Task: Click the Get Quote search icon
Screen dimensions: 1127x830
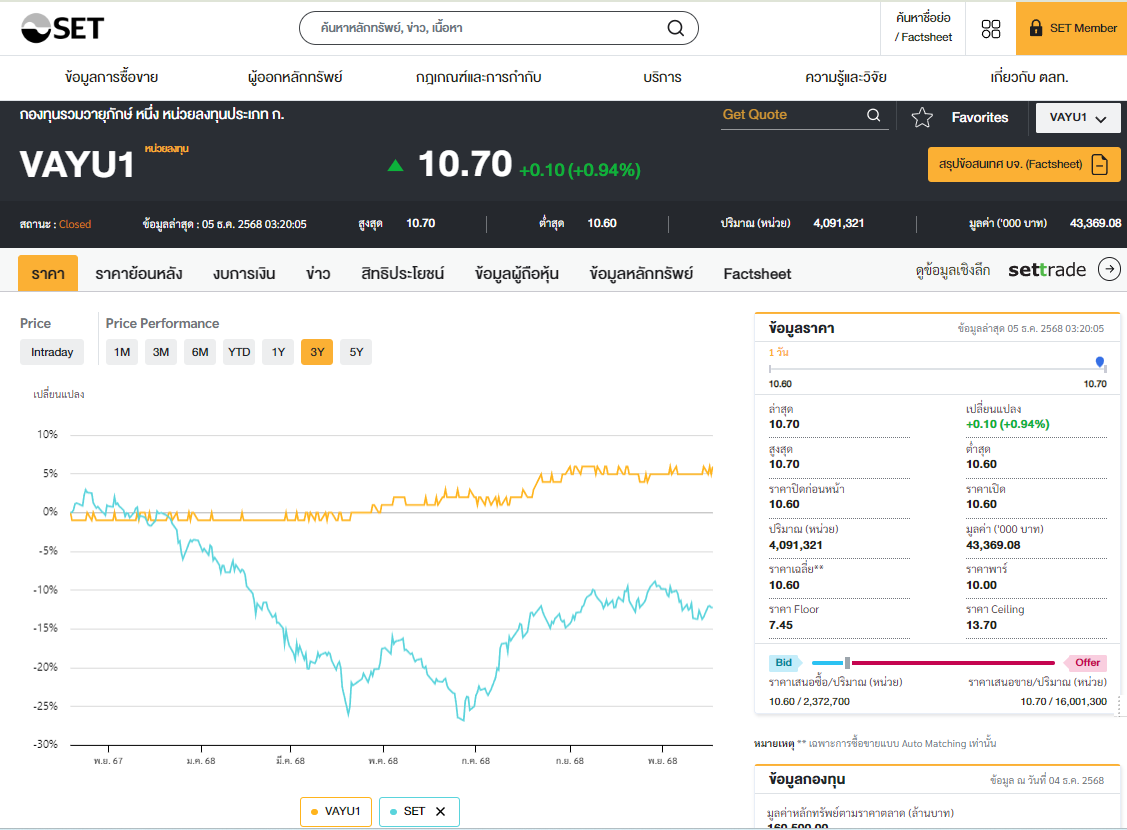Action: [874, 116]
